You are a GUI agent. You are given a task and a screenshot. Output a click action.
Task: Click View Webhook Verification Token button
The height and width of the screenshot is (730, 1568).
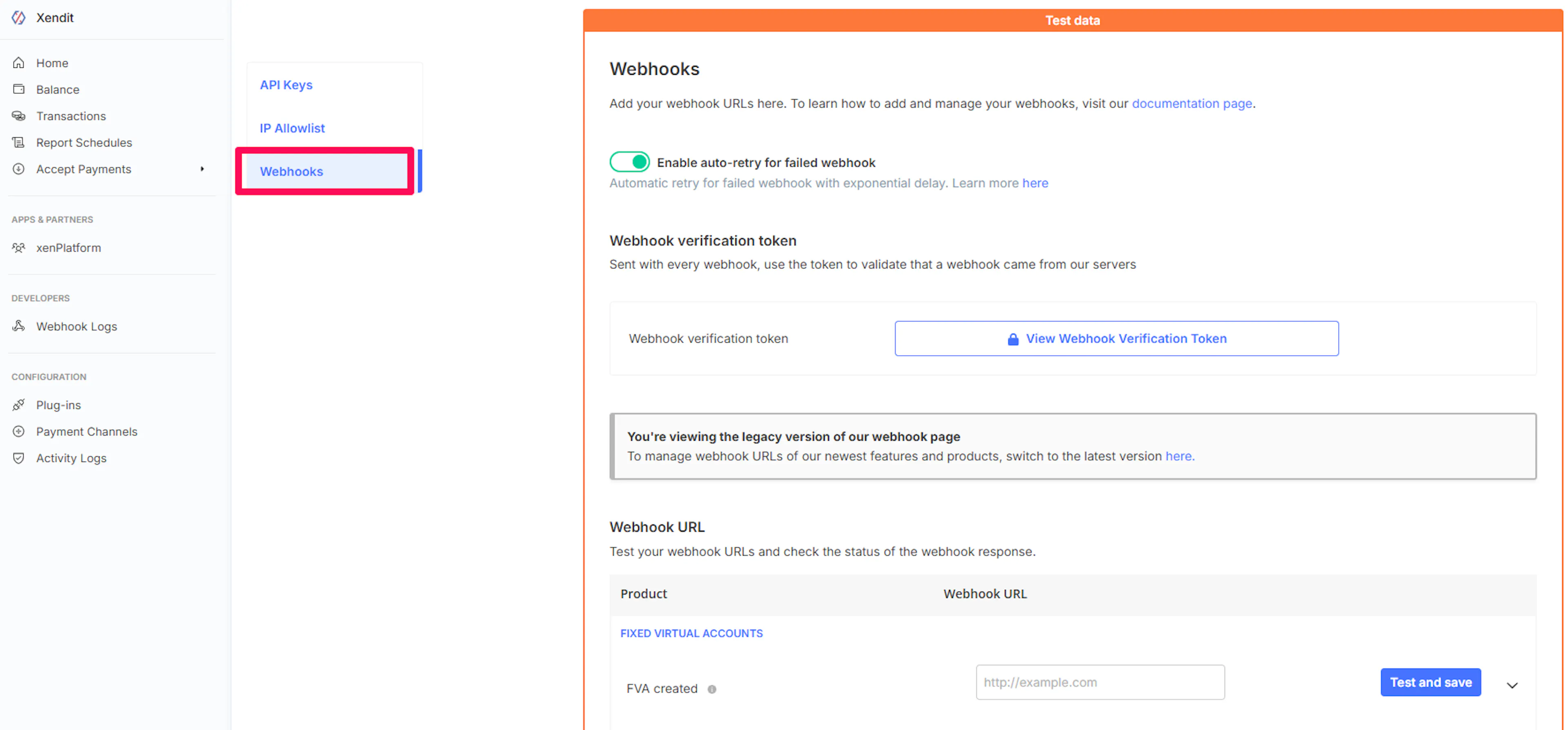tap(1116, 339)
